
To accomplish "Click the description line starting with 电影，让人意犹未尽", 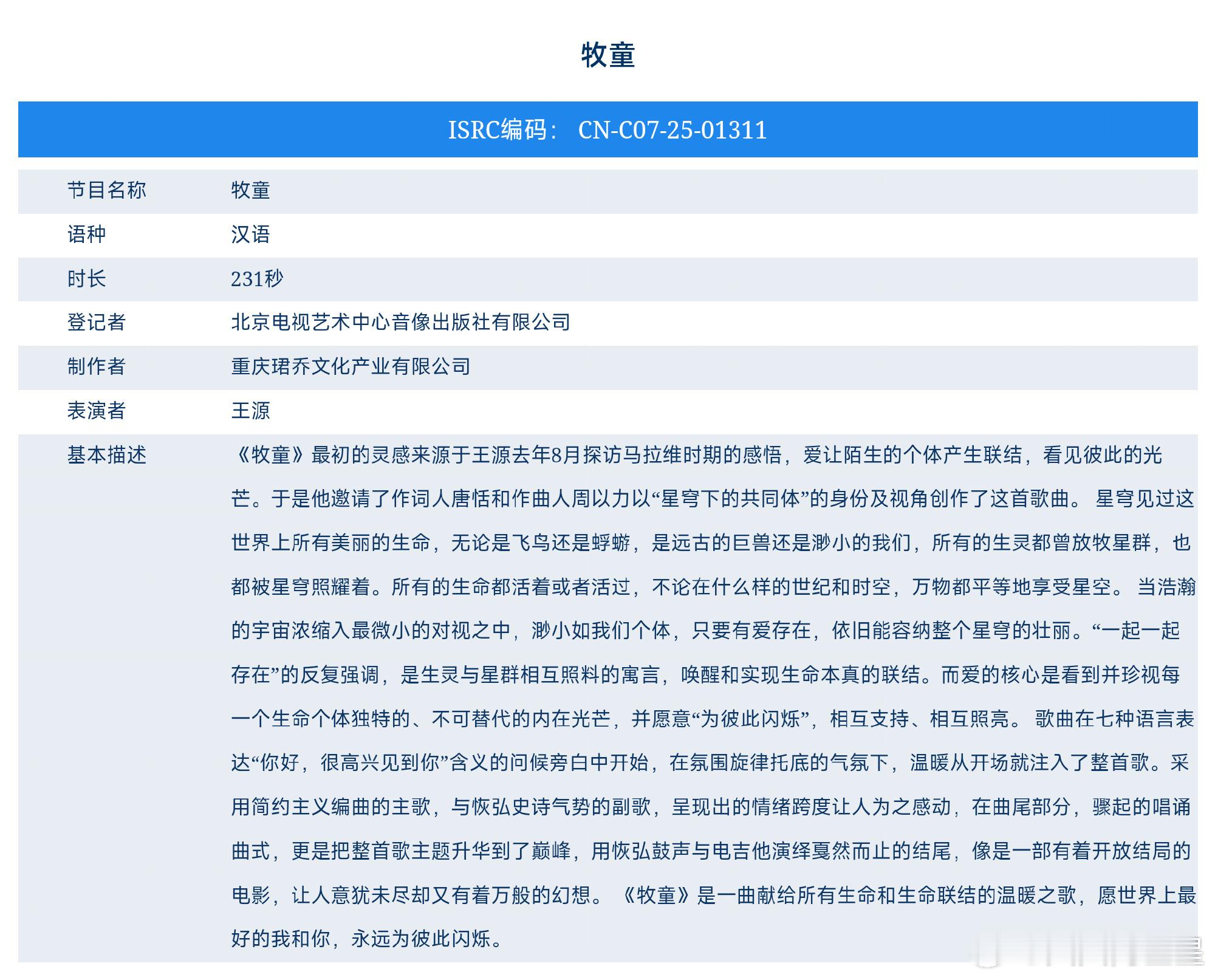I will (x=714, y=895).
